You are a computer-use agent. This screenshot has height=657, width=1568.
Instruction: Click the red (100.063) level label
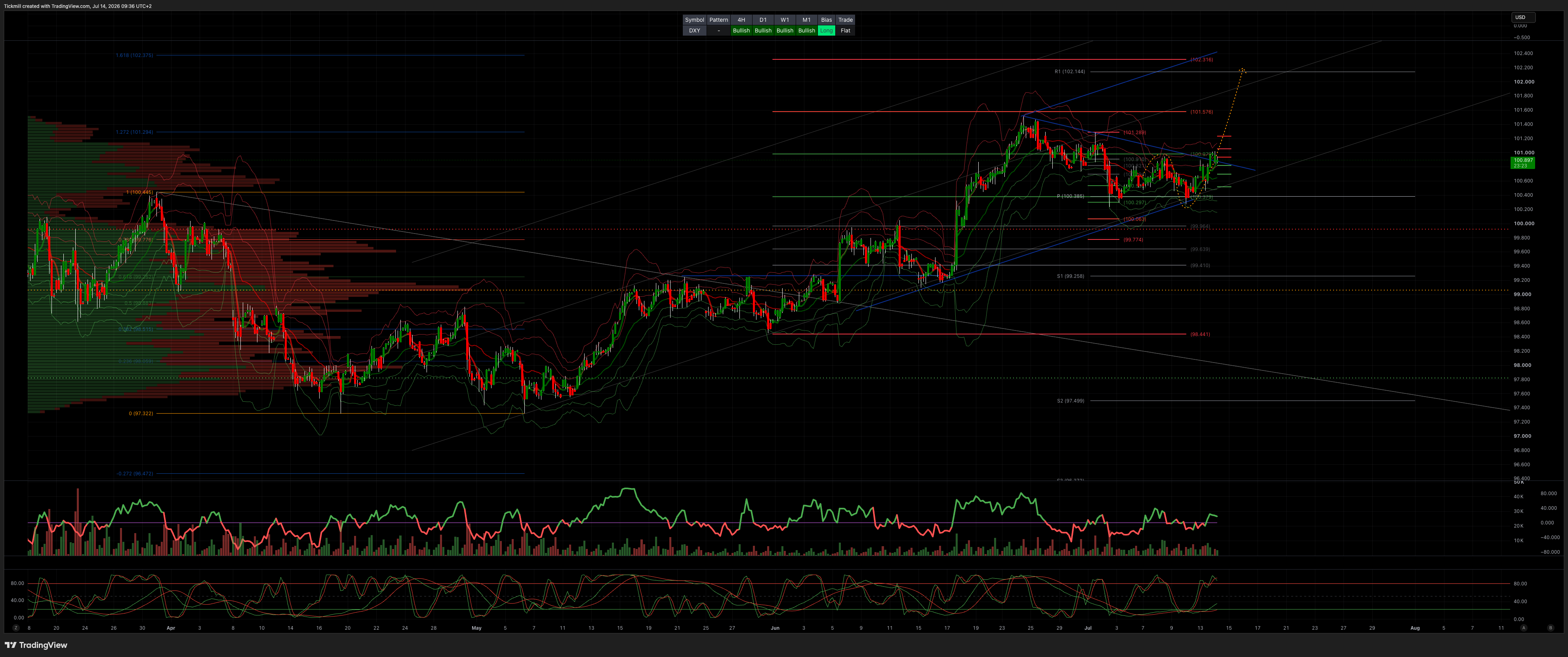coord(1134,220)
